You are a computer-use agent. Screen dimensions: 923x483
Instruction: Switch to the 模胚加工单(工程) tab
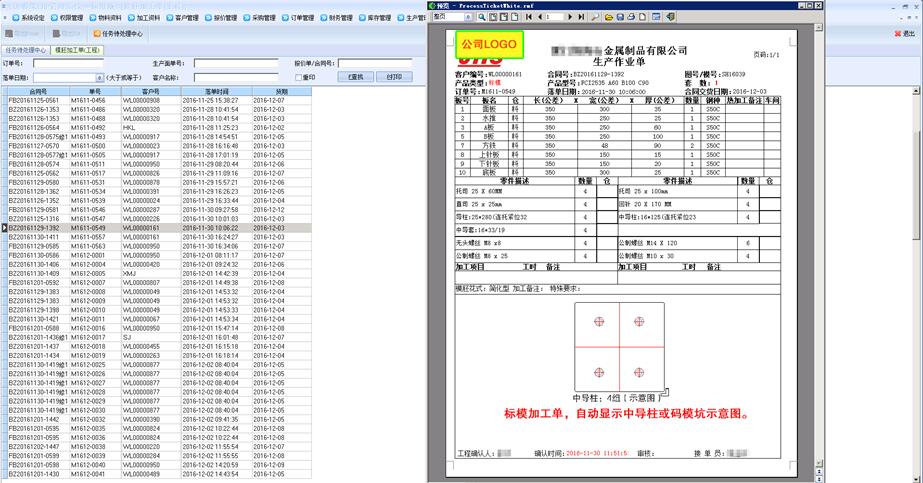point(77,51)
